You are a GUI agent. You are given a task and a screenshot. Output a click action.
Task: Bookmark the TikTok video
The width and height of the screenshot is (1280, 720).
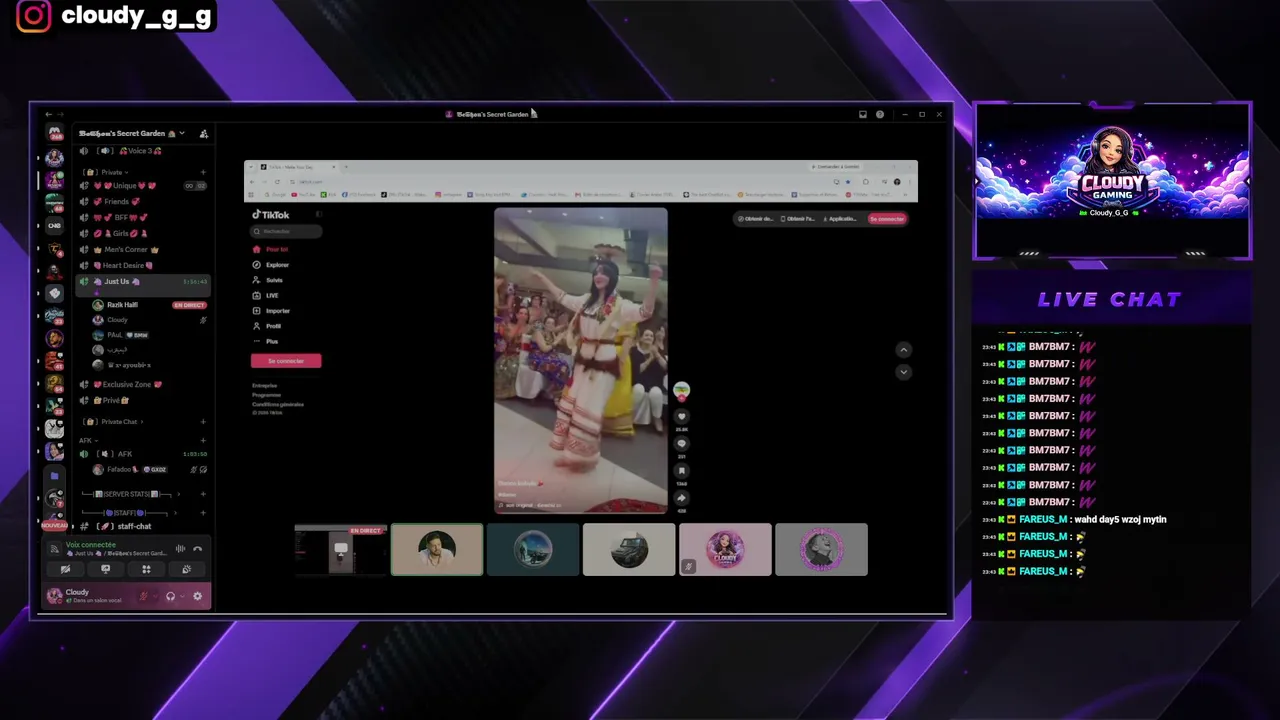point(681,470)
